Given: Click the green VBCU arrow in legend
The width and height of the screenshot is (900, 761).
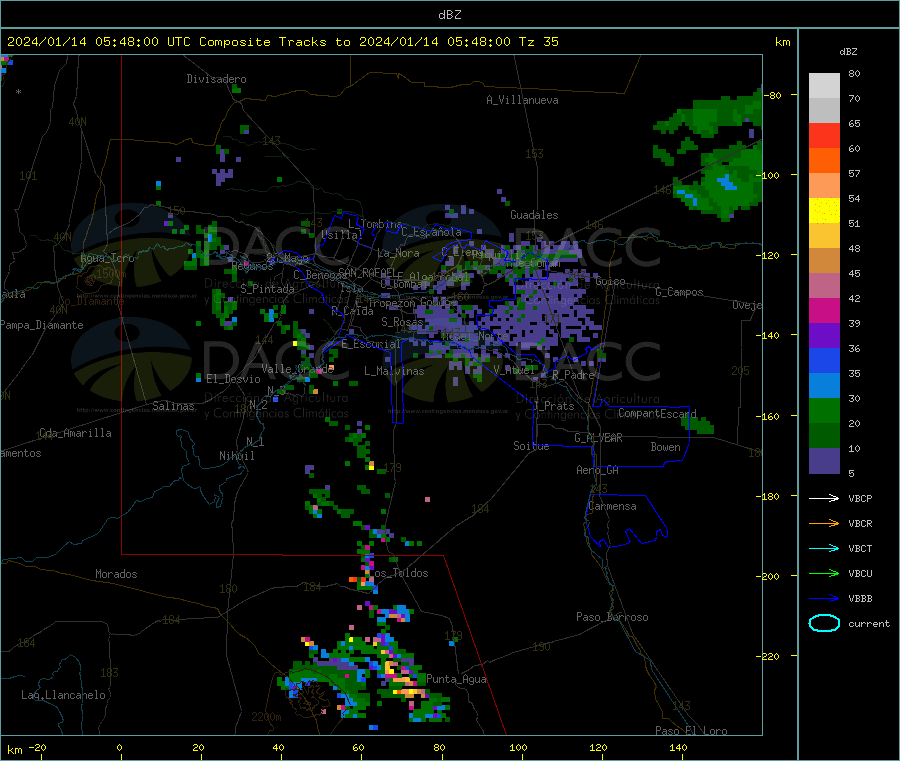Looking at the screenshot, I should pyautogui.click(x=824, y=573).
